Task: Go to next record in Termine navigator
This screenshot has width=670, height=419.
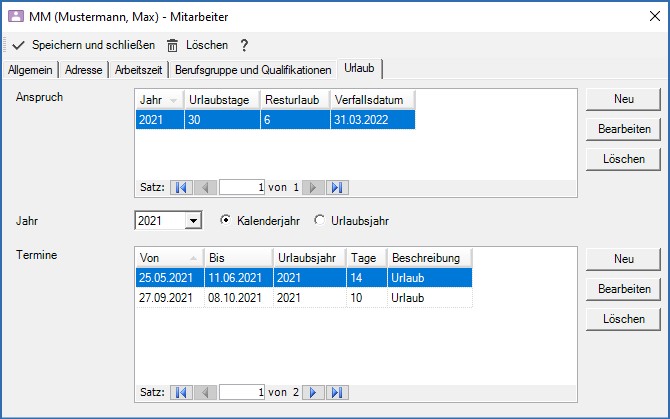Action: tap(313, 392)
